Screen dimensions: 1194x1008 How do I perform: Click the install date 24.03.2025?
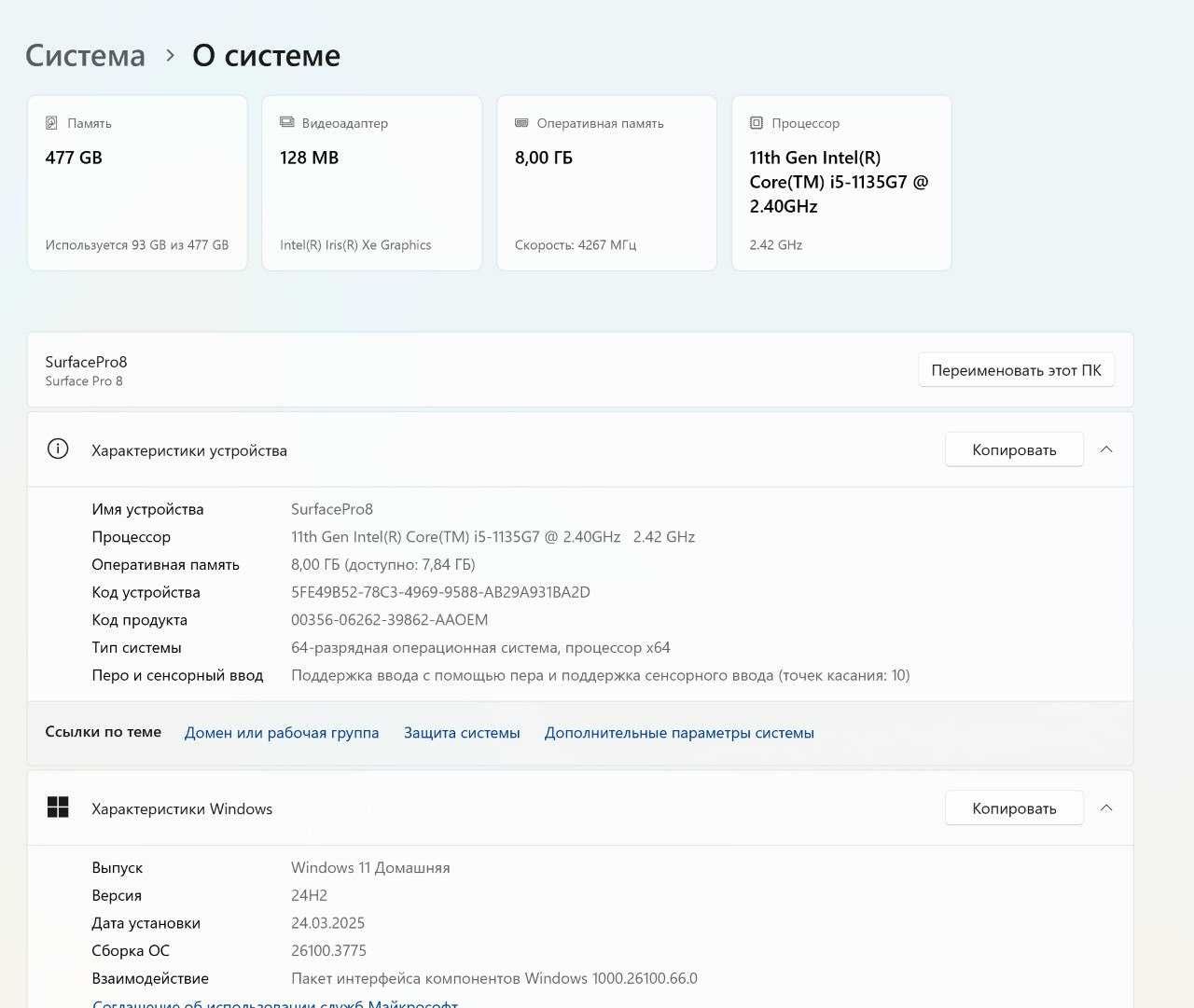point(327,923)
